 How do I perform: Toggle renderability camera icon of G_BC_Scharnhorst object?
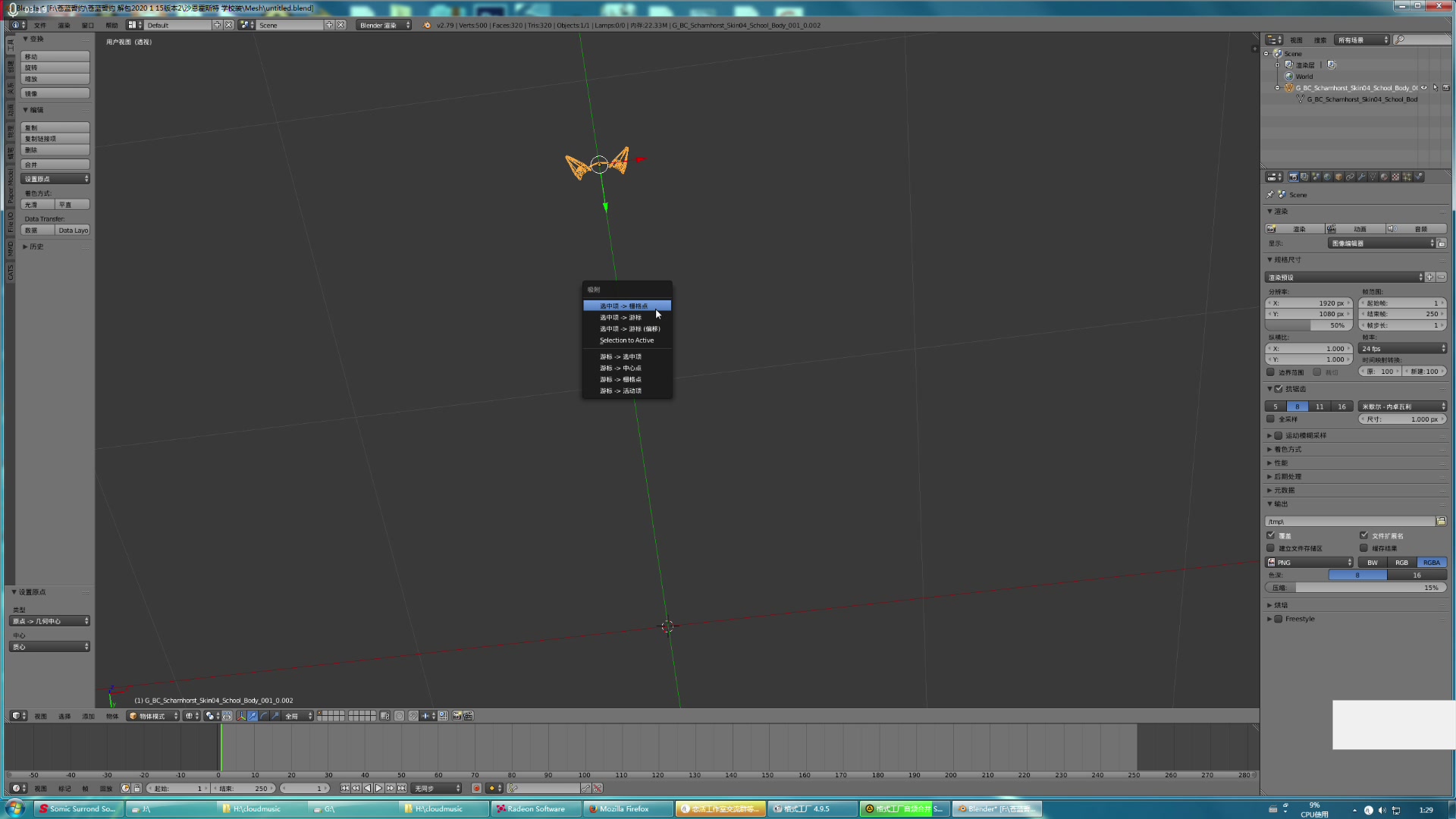[1446, 88]
